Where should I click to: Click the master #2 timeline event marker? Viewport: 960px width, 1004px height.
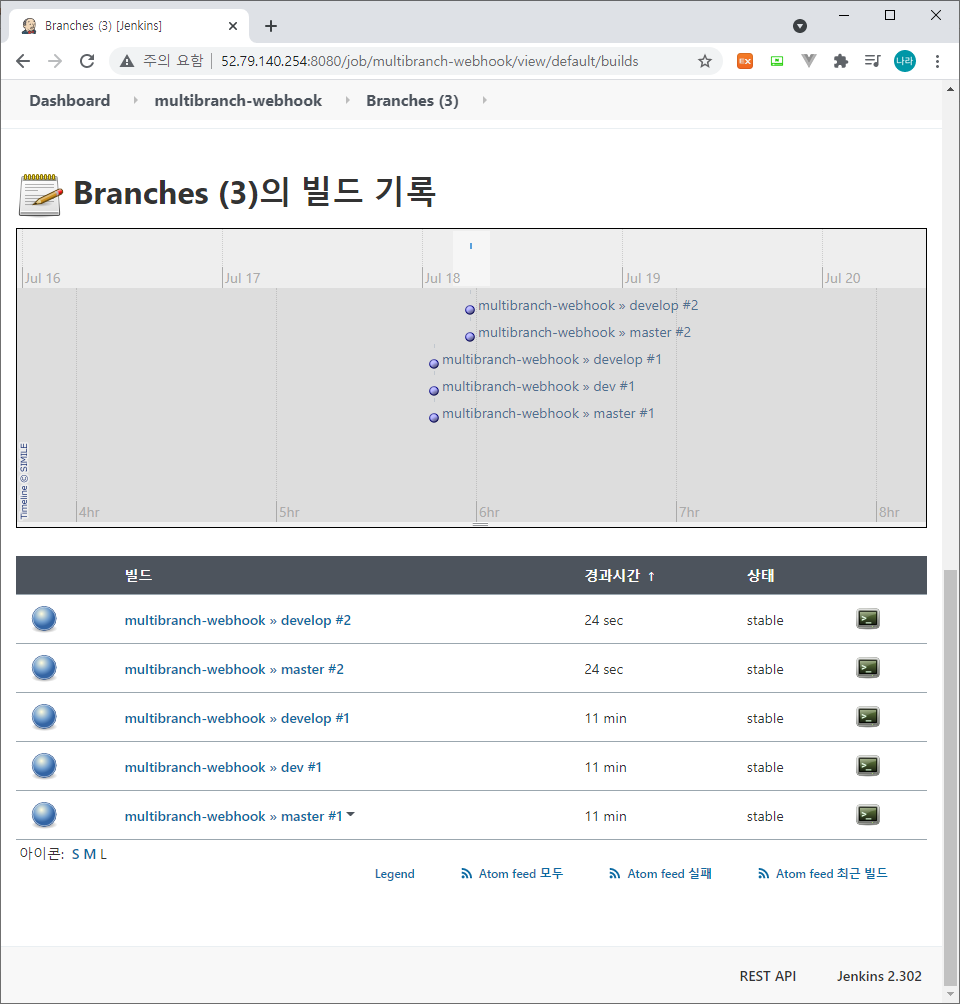pyautogui.click(x=469, y=336)
